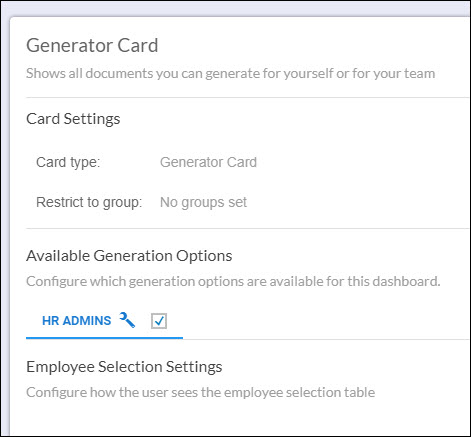Click the 'Shows all documents you can generate' description

(231, 73)
